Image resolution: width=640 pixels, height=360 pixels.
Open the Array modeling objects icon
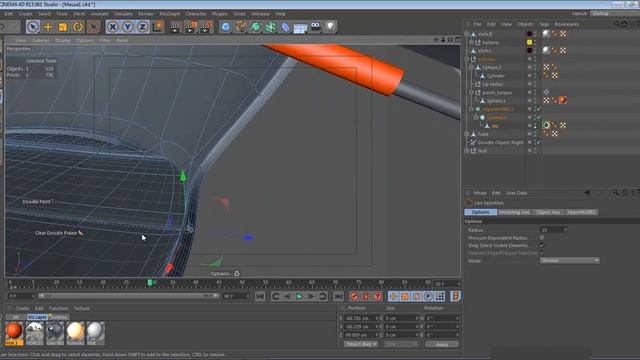coord(270,27)
